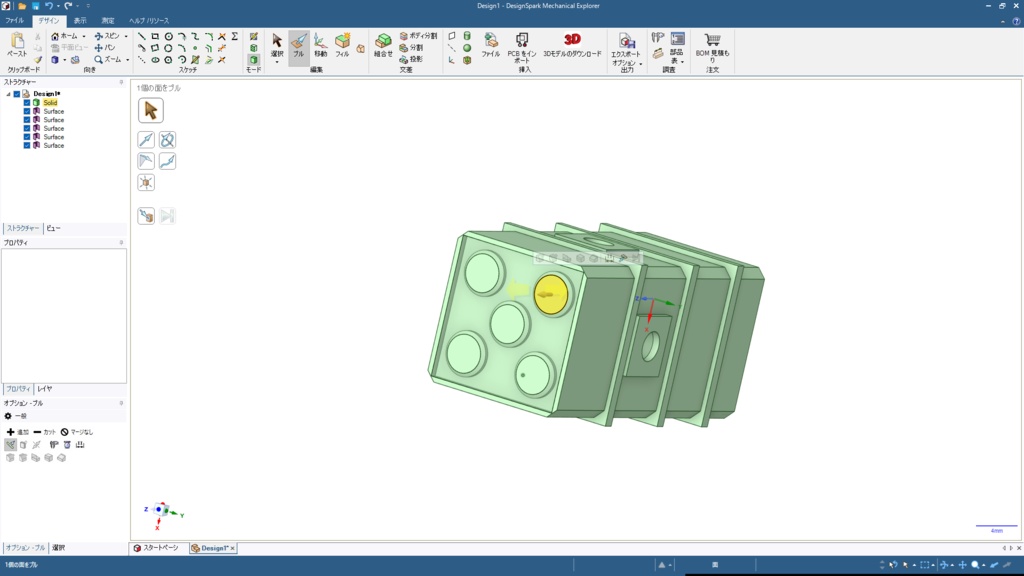1024x576 pixels.
Task: Open the ズーム dropdown arrow
Action: (127, 60)
